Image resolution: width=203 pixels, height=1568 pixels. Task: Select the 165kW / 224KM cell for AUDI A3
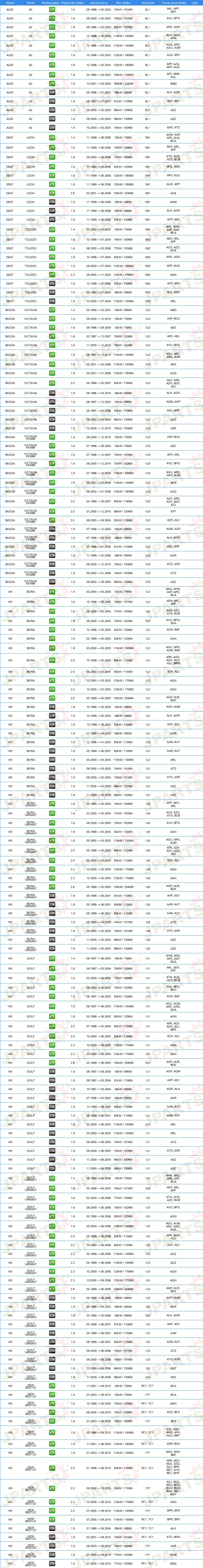(x=123, y=83)
